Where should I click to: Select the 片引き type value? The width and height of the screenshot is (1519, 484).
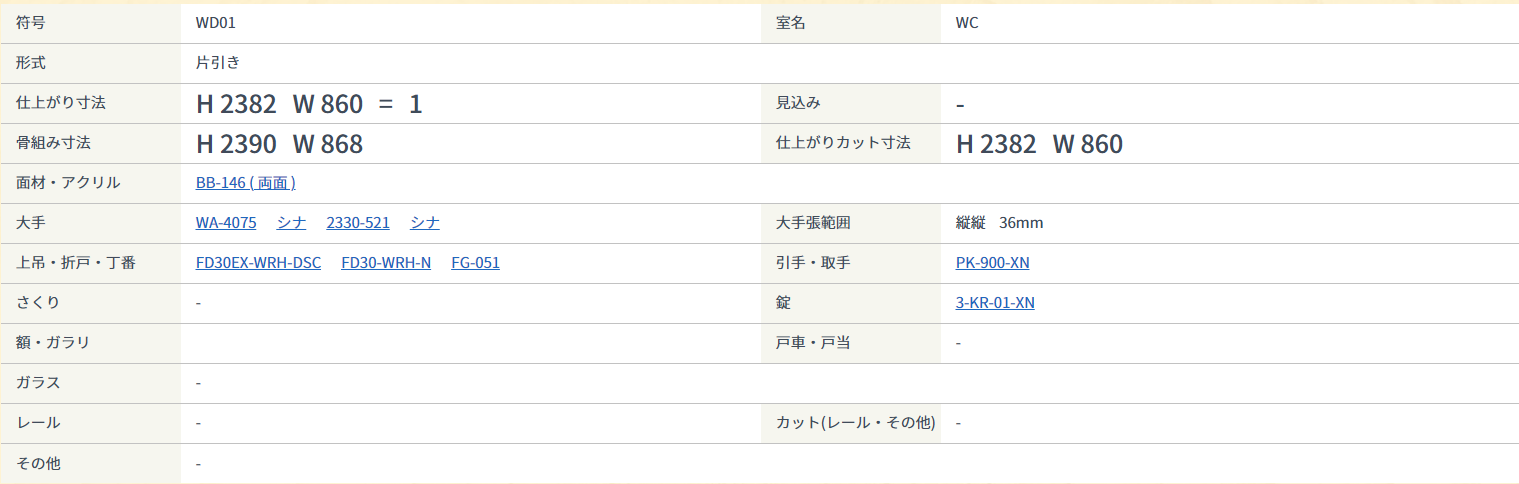(x=218, y=63)
